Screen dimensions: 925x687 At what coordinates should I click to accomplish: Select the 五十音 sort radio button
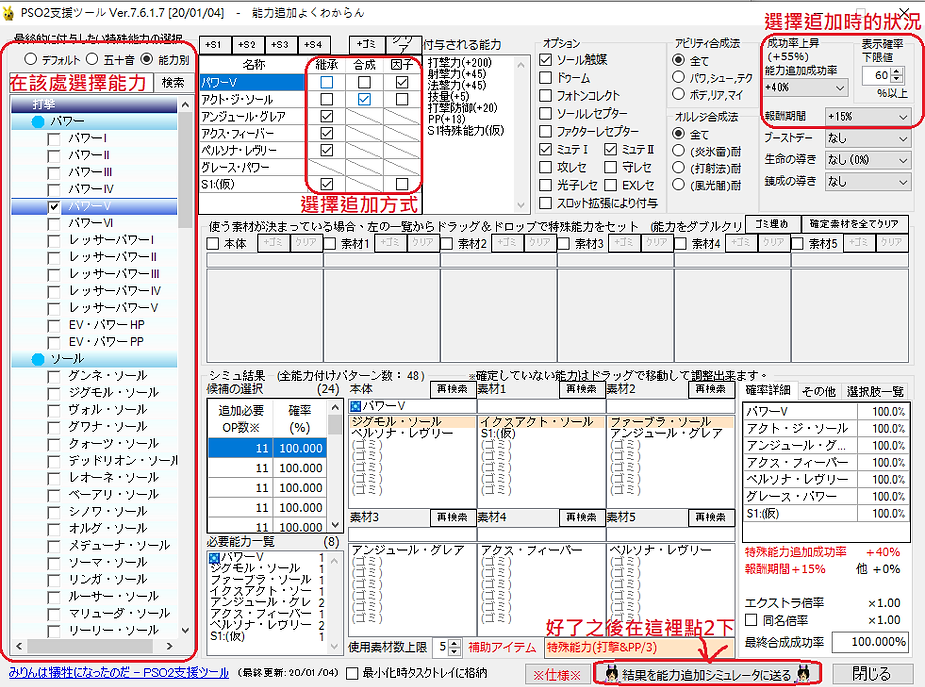coord(92,59)
